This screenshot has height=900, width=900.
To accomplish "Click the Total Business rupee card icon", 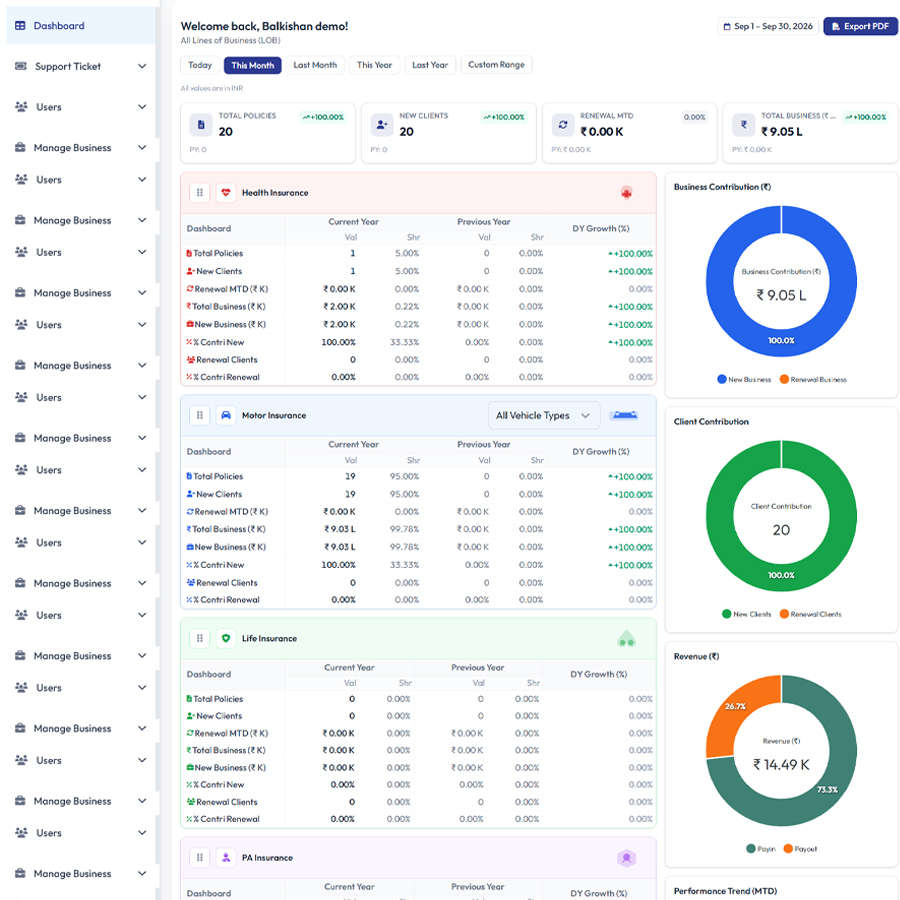I will coord(743,125).
